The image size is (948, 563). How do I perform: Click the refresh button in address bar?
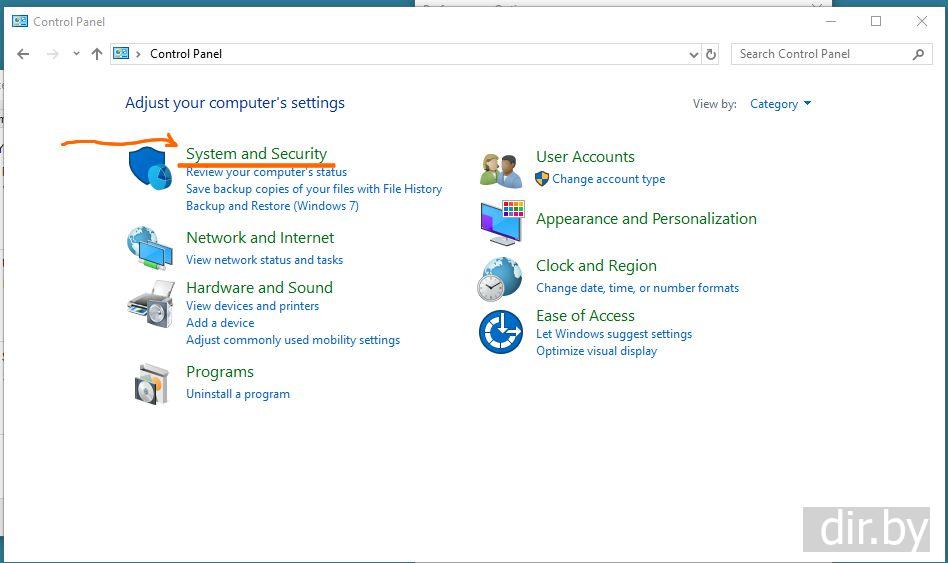pyautogui.click(x=711, y=54)
